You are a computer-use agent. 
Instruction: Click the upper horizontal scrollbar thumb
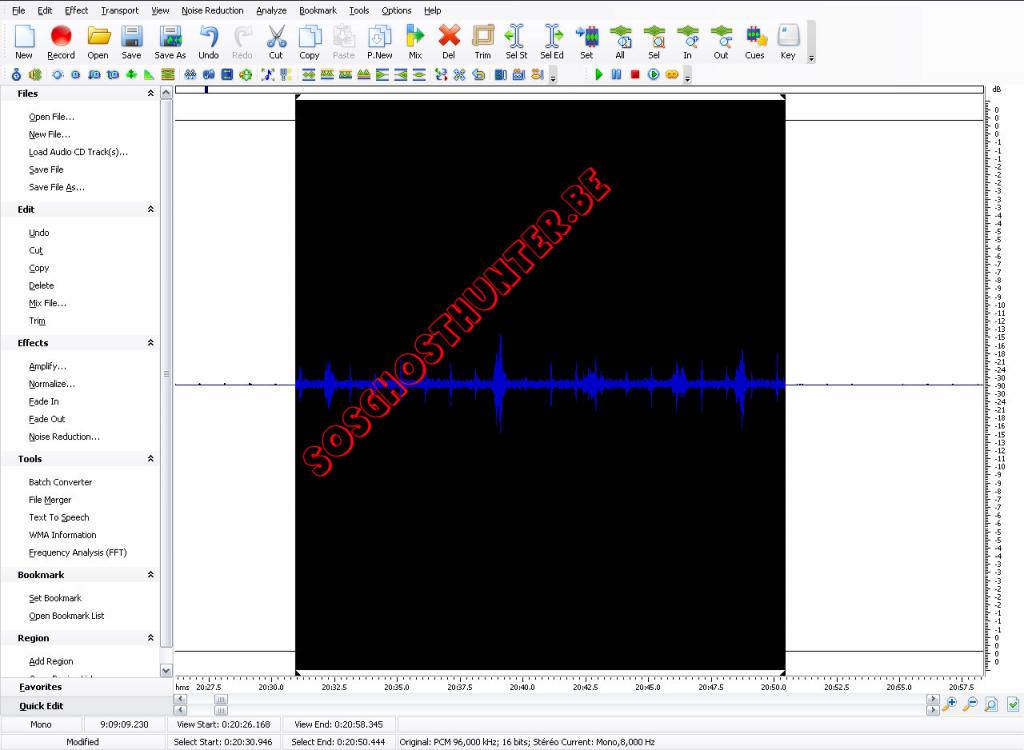coord(221,699)
